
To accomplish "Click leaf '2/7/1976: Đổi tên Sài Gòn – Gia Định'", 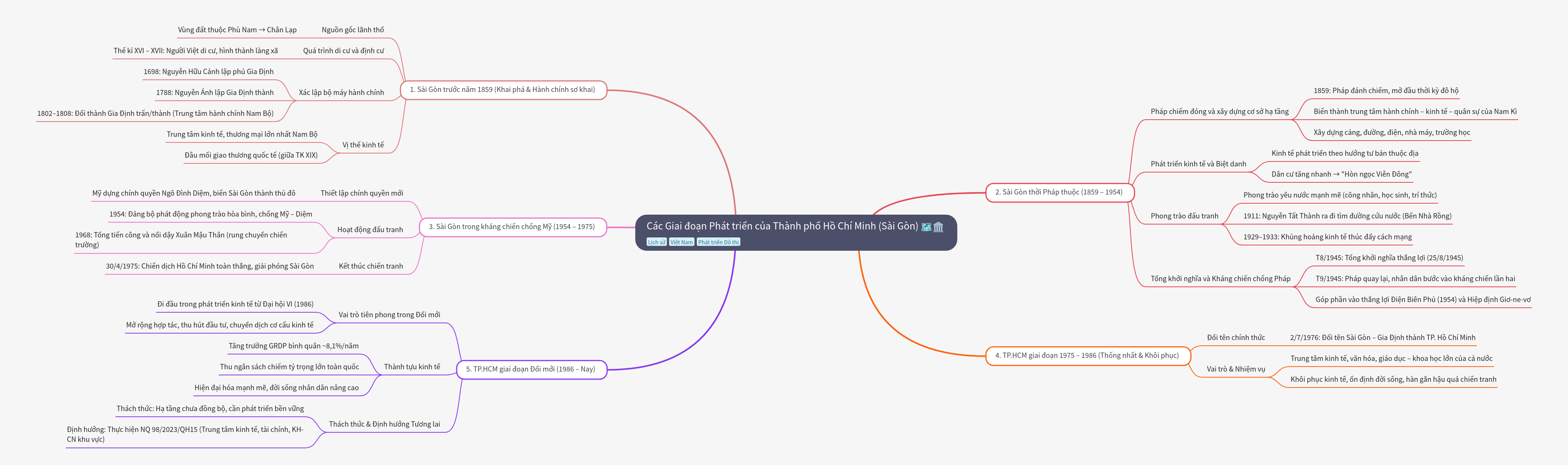I will (1382, 338).
